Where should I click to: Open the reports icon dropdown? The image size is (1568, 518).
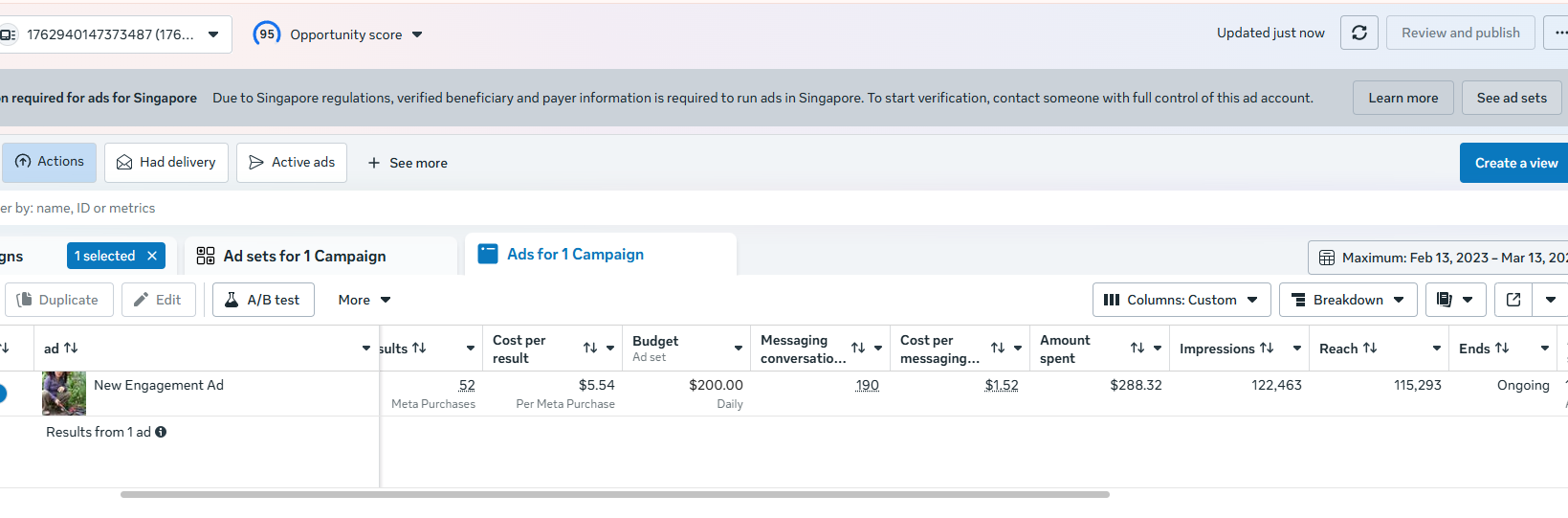click(1455, 300)
